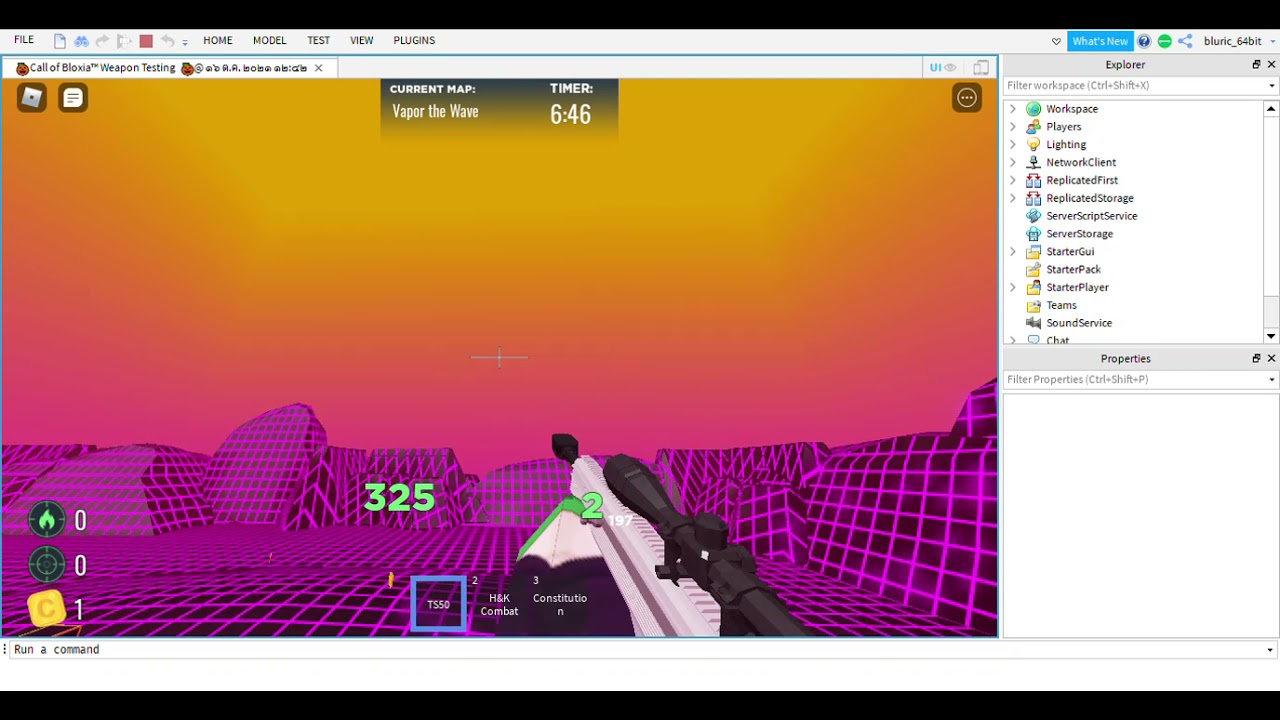1280x720 pixels.
Task: Open the device emulator icon
Action: pos(981,68)
